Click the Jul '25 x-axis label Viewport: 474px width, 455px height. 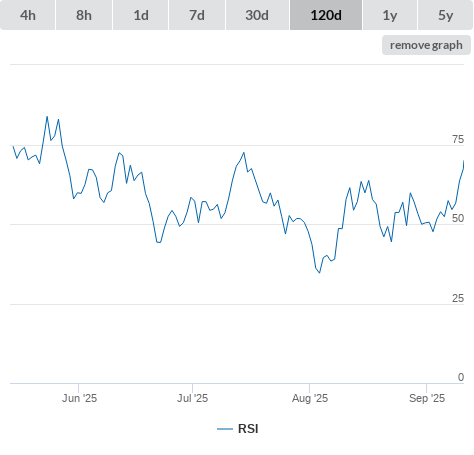192,398
